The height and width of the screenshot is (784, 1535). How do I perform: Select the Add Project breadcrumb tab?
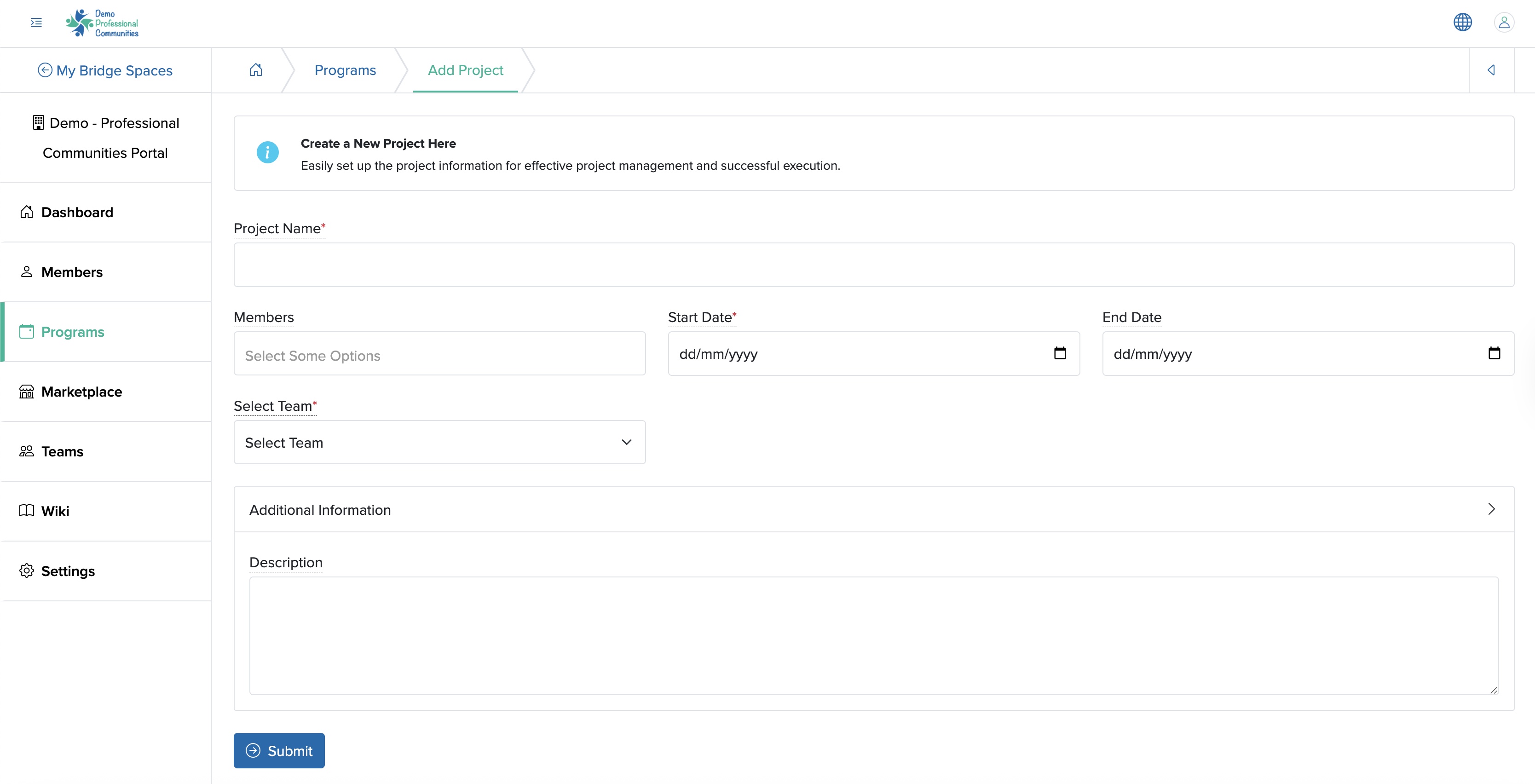[x=465, y=70]
